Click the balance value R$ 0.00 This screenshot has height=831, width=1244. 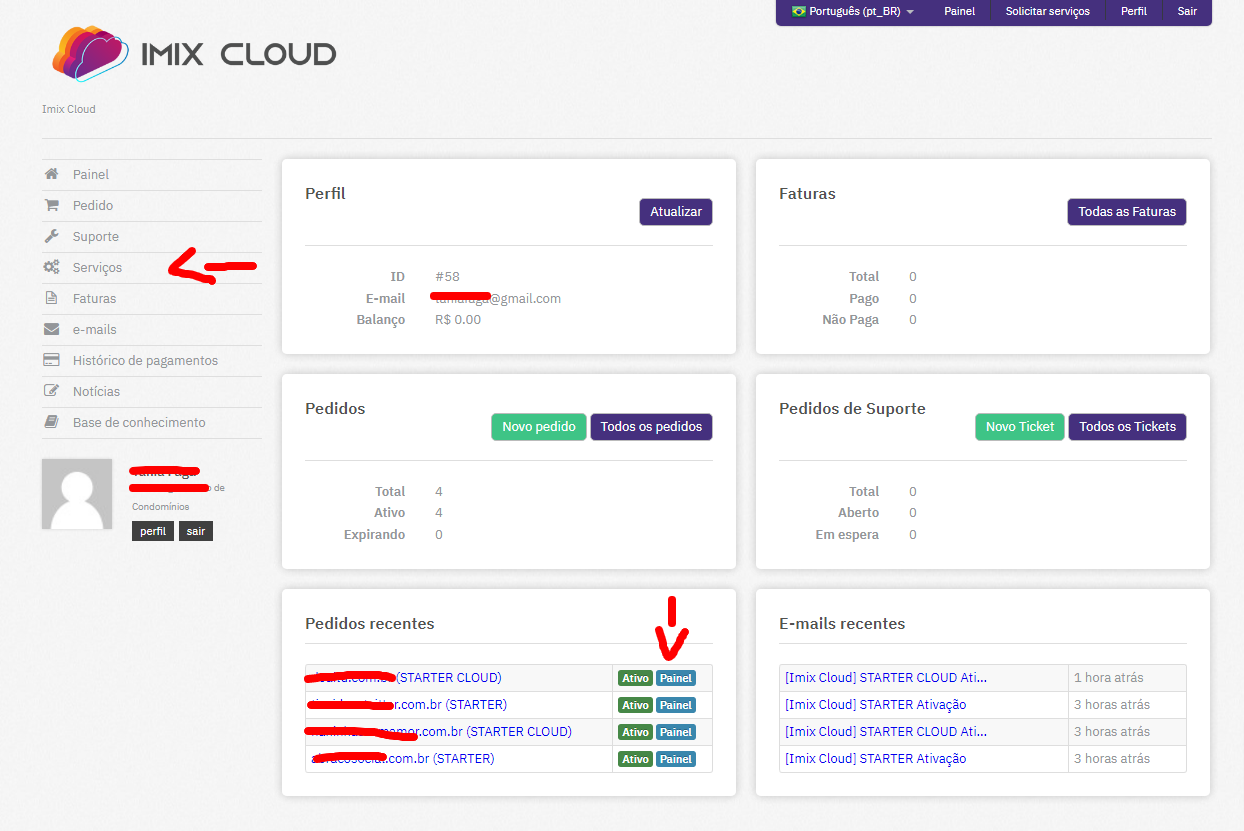(x=458, y=320)
